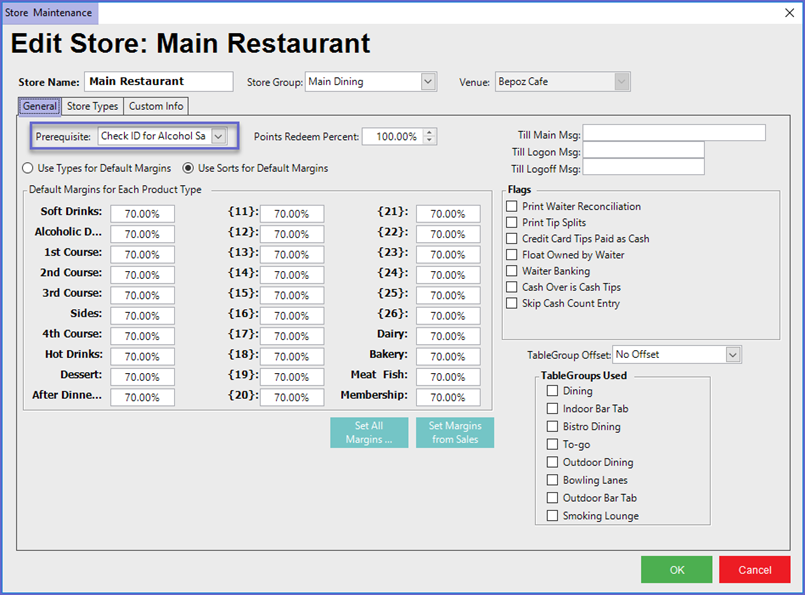The height and width of the screenshot is (595, 805).
Task: Select Use Types for Default Margins
Action: pos(29,168)
